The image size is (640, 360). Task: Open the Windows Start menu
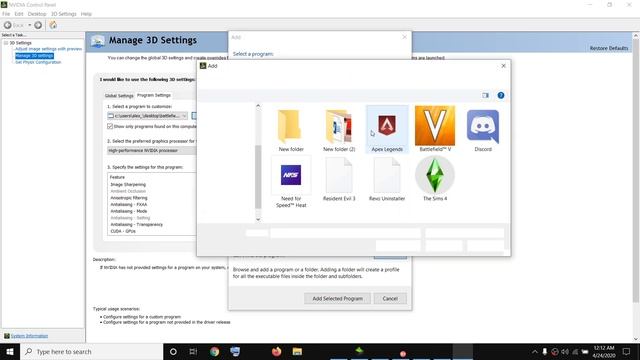(x=10, y=351)
